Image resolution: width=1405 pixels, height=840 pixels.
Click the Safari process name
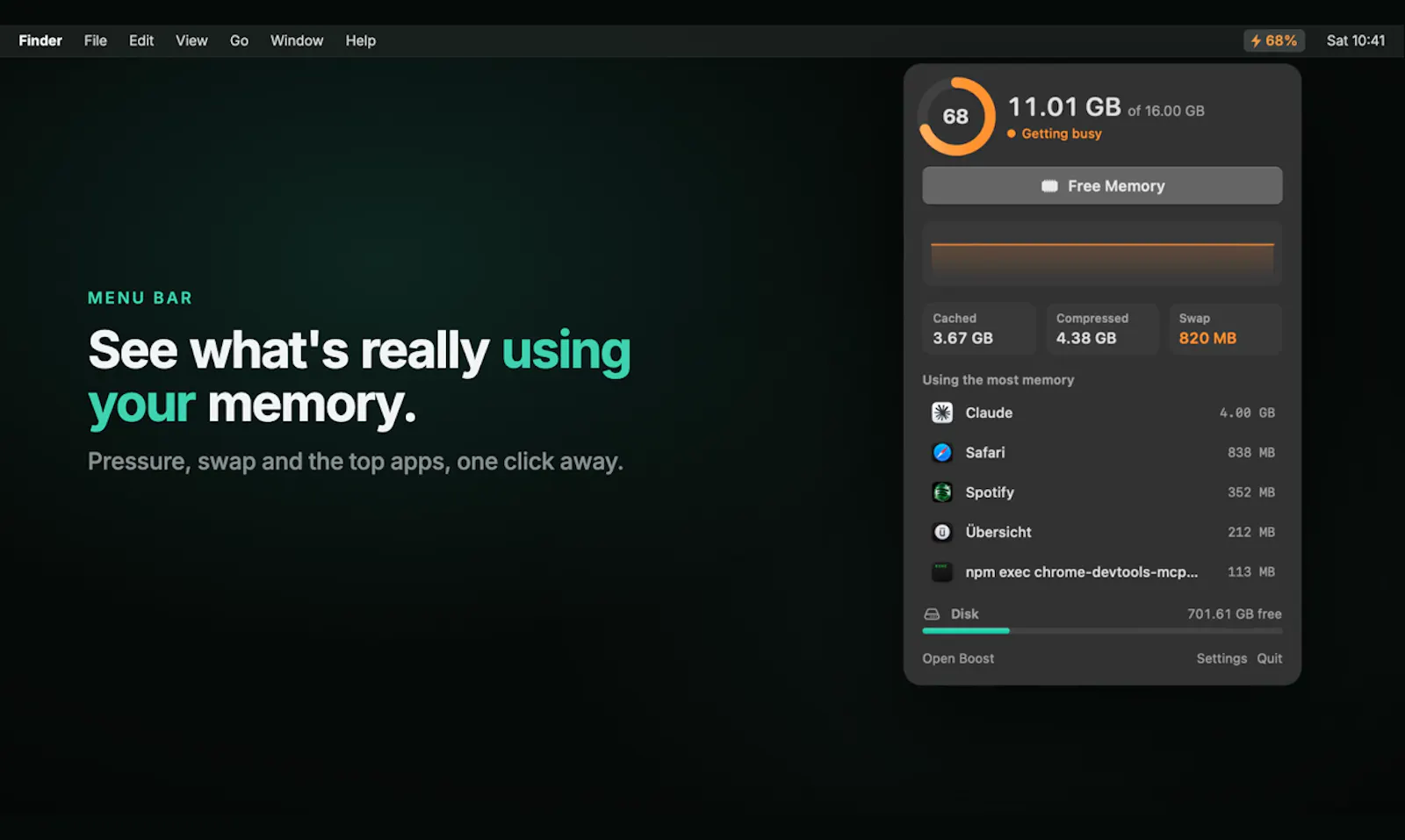point(985,452)
